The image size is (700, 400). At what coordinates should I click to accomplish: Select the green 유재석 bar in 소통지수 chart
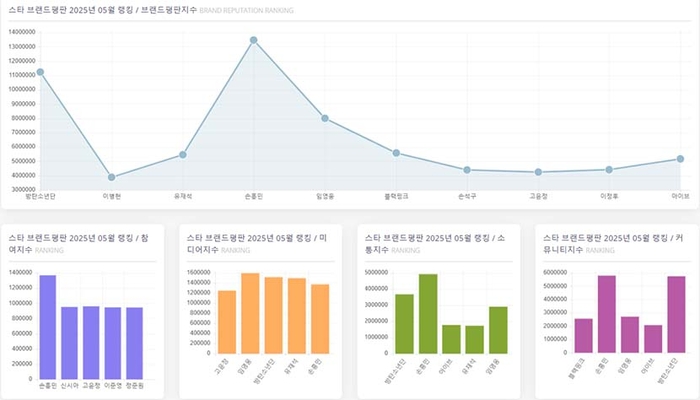(475, 340)
